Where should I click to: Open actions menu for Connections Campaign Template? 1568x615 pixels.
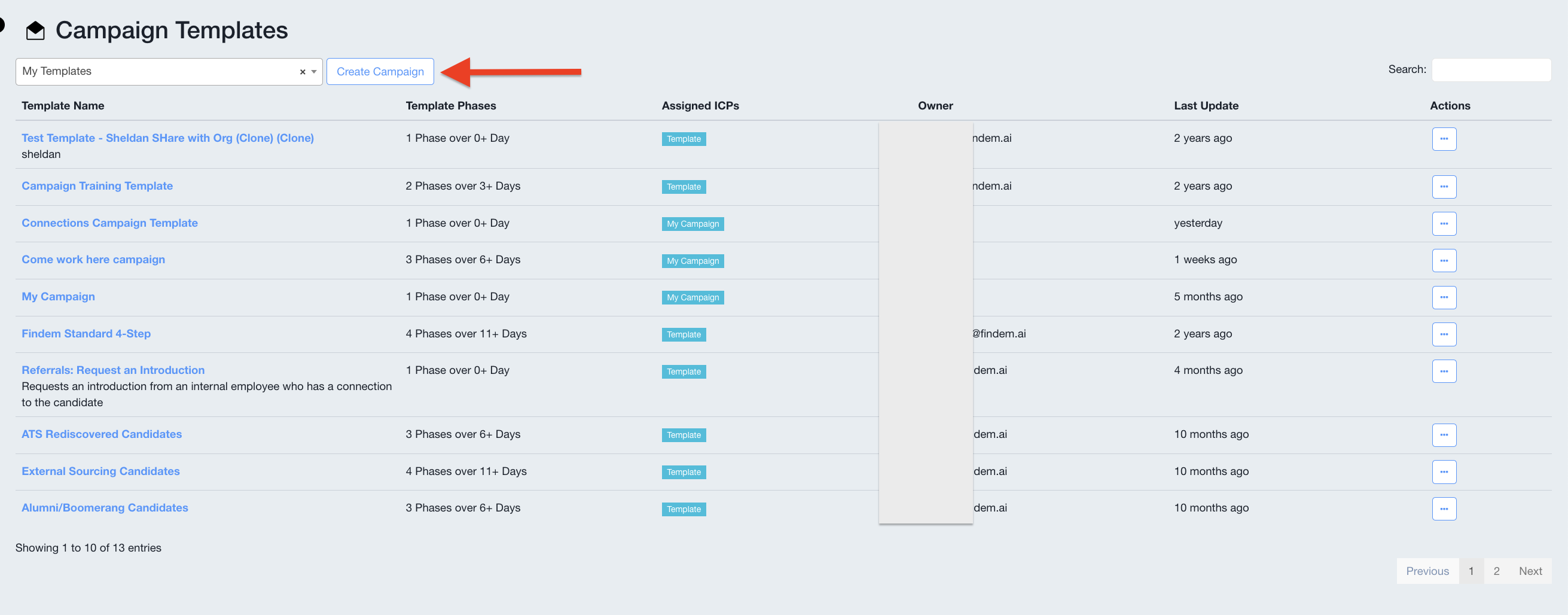pos(1444,224)
